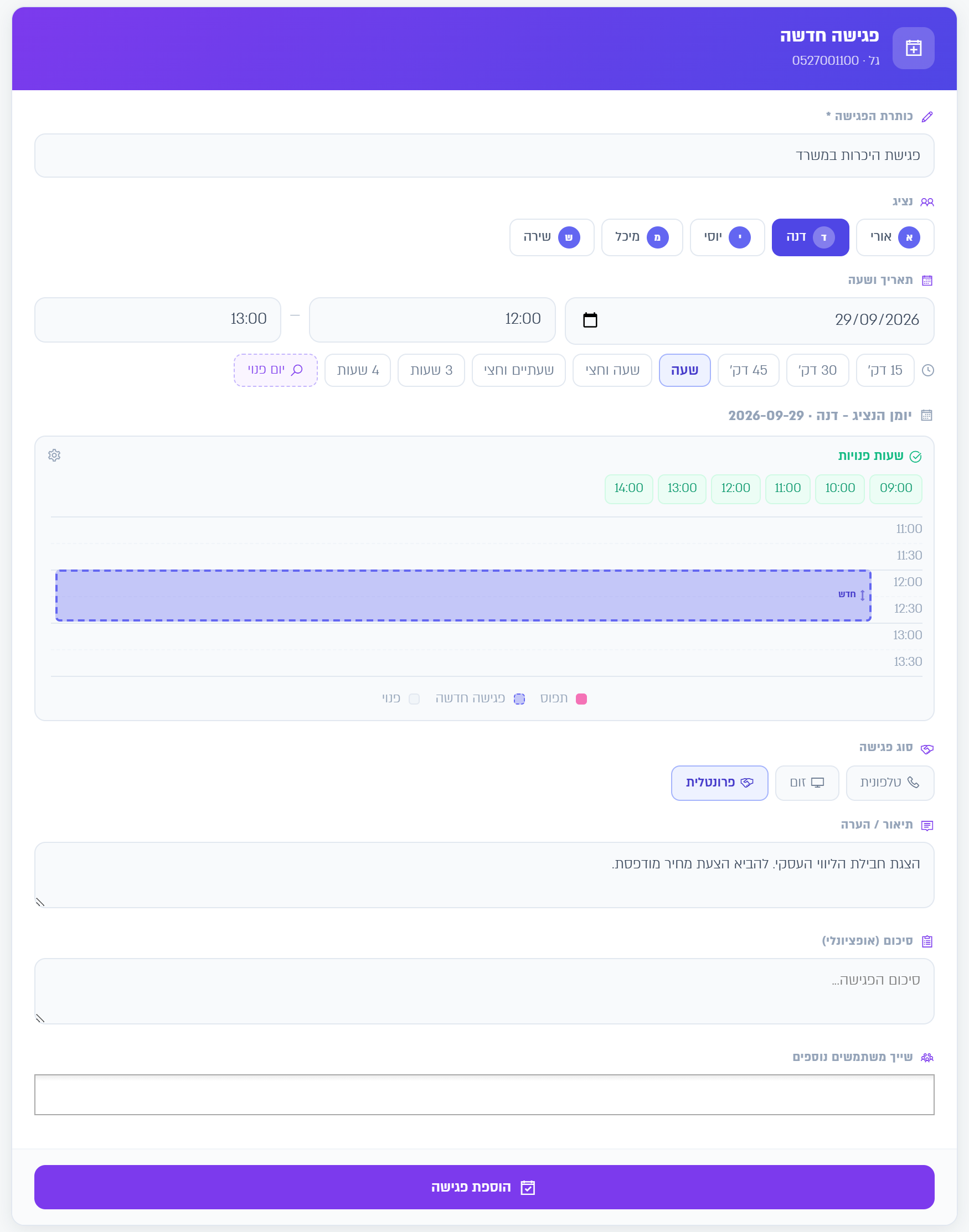Click the group icon beside שייך משתמשים נוספים

coord(927,1057)
